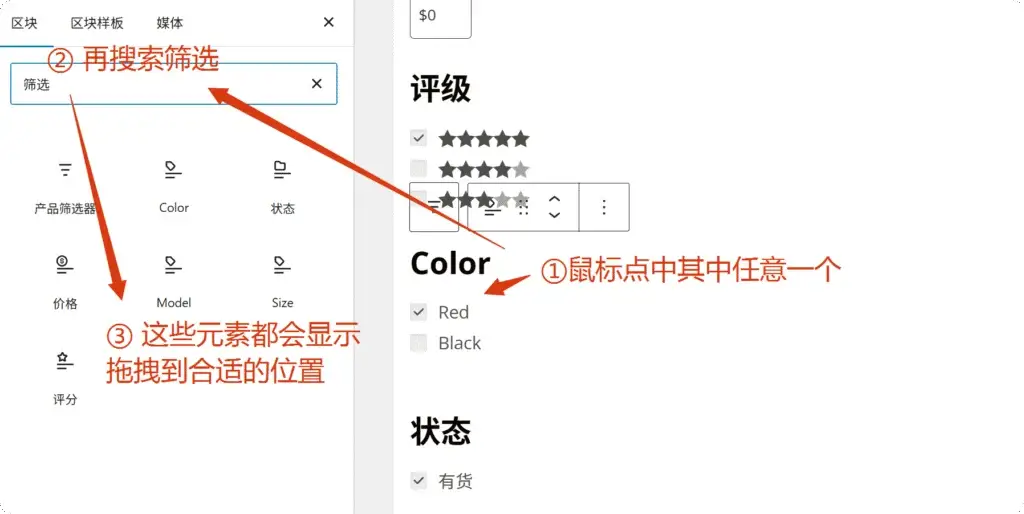Select the 状态 heading in the editor
This screenshot has width=1024, height=514.
point(440,431)
